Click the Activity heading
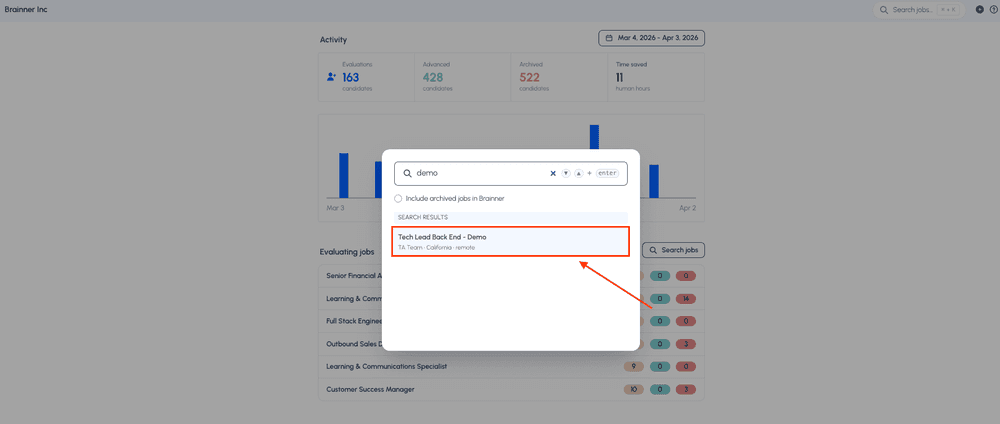This screenshot has width=1000, height=424. tap(333, 40)
